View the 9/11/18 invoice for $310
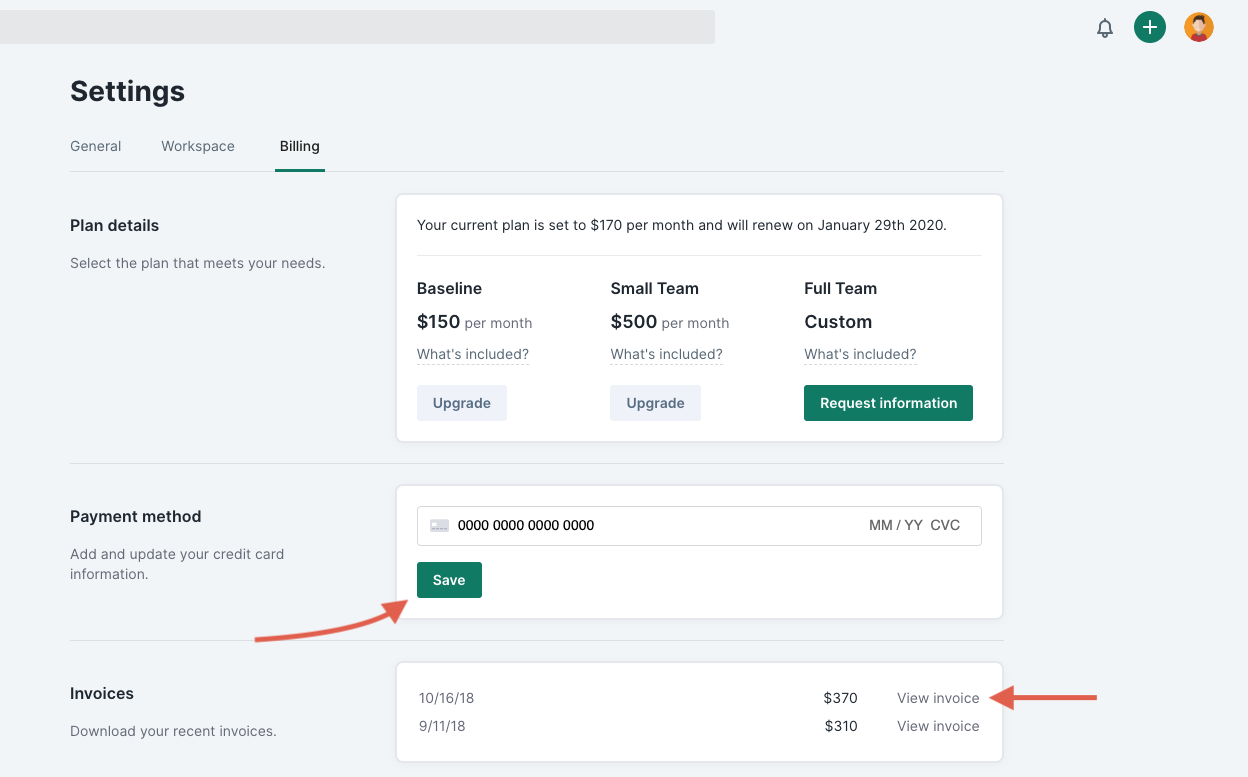This screenshot has height=777, width=1248. coord(938,726)
